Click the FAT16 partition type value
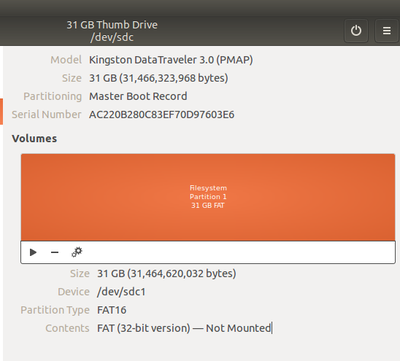The height and width of the screenshot is (361, 400). (x=112, y=310)
